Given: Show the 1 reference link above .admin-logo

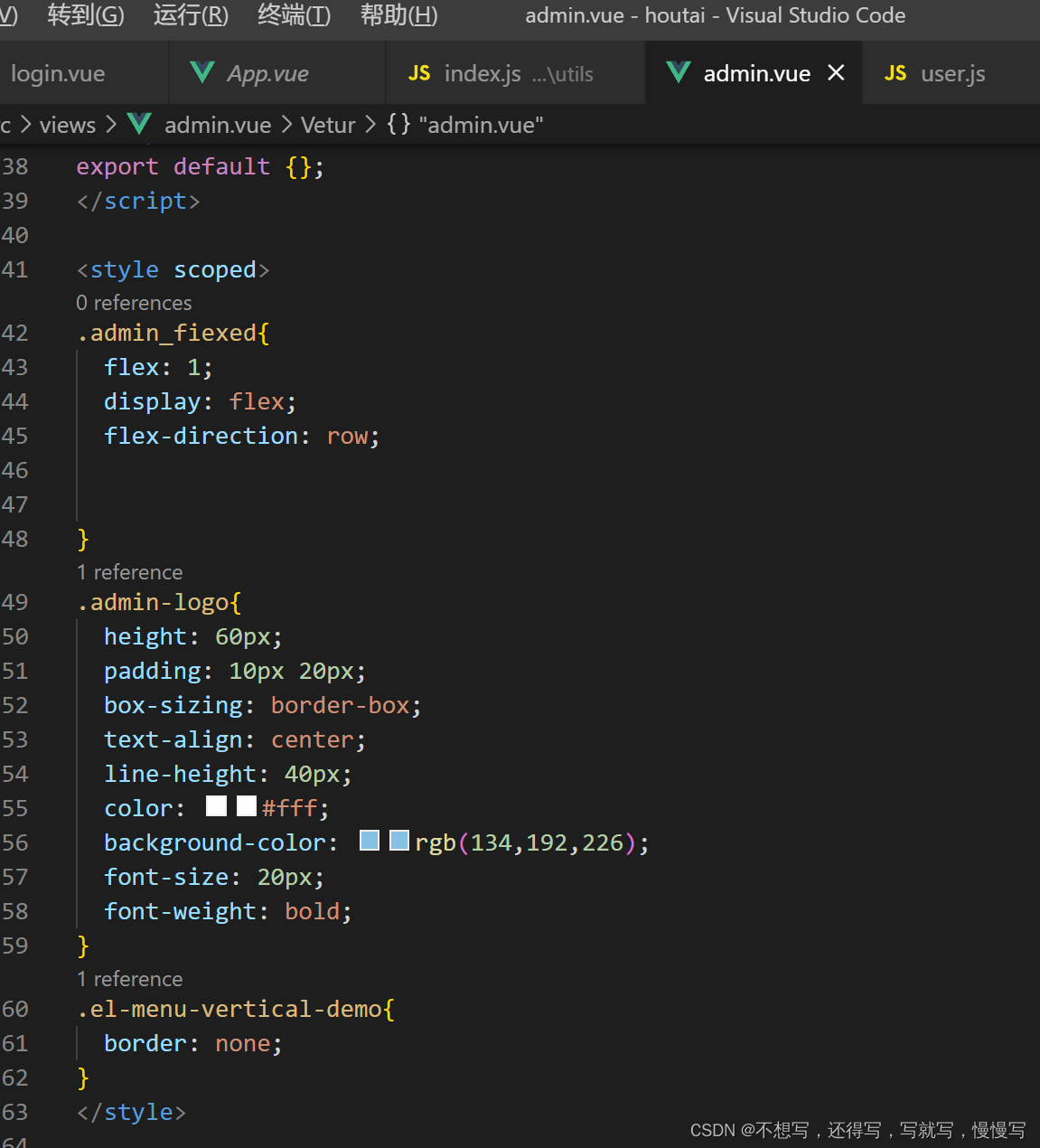Looking at the screenshot, I should coord(130,572).
